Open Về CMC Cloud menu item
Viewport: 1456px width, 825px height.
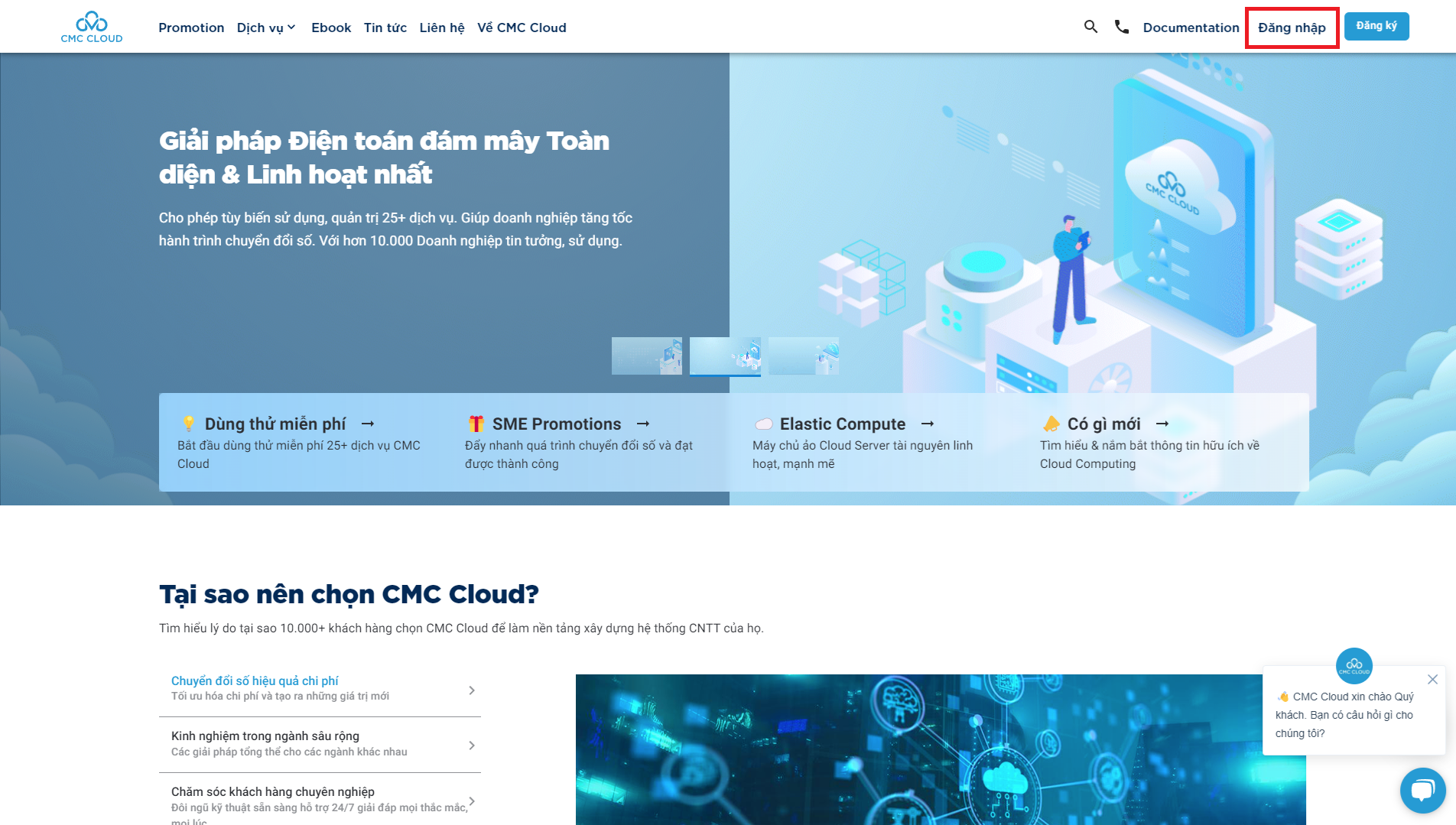pos(522,28)
